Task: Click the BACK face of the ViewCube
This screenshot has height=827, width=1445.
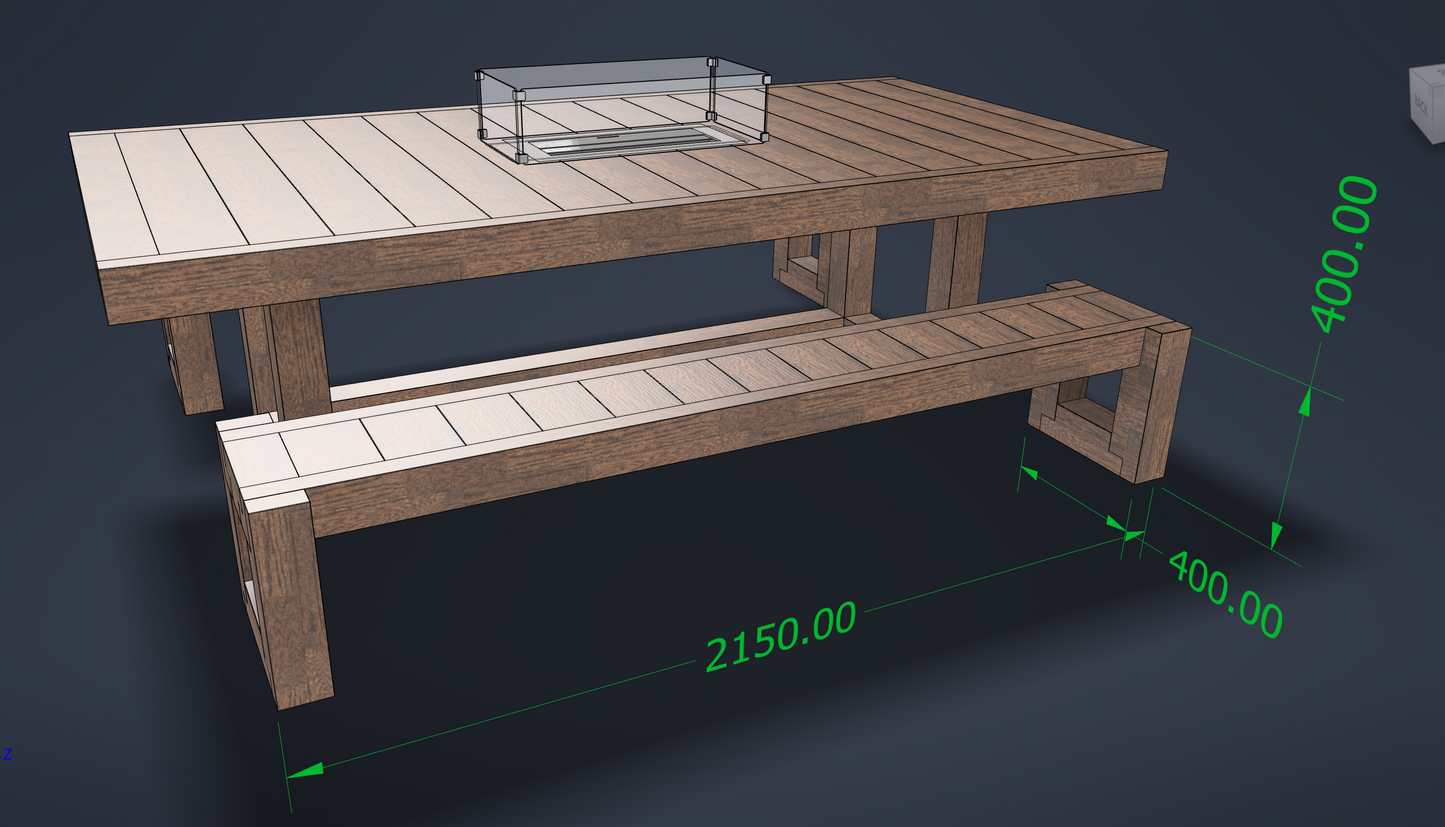Action: [1420, 105]
